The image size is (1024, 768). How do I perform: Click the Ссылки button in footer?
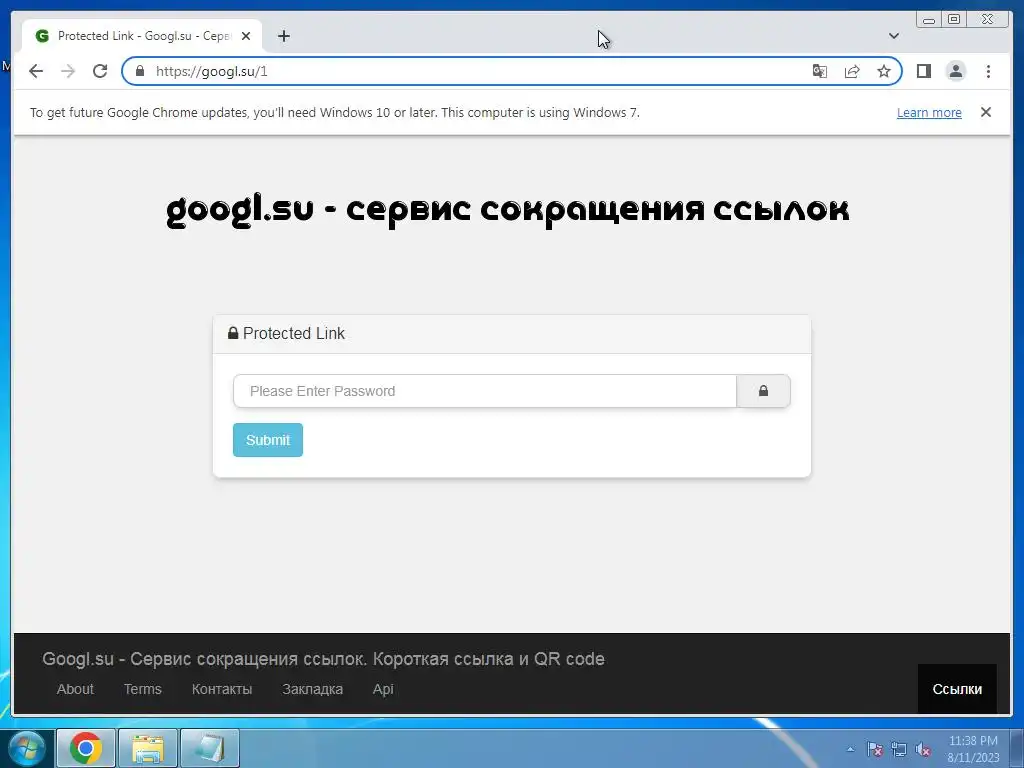957,689
